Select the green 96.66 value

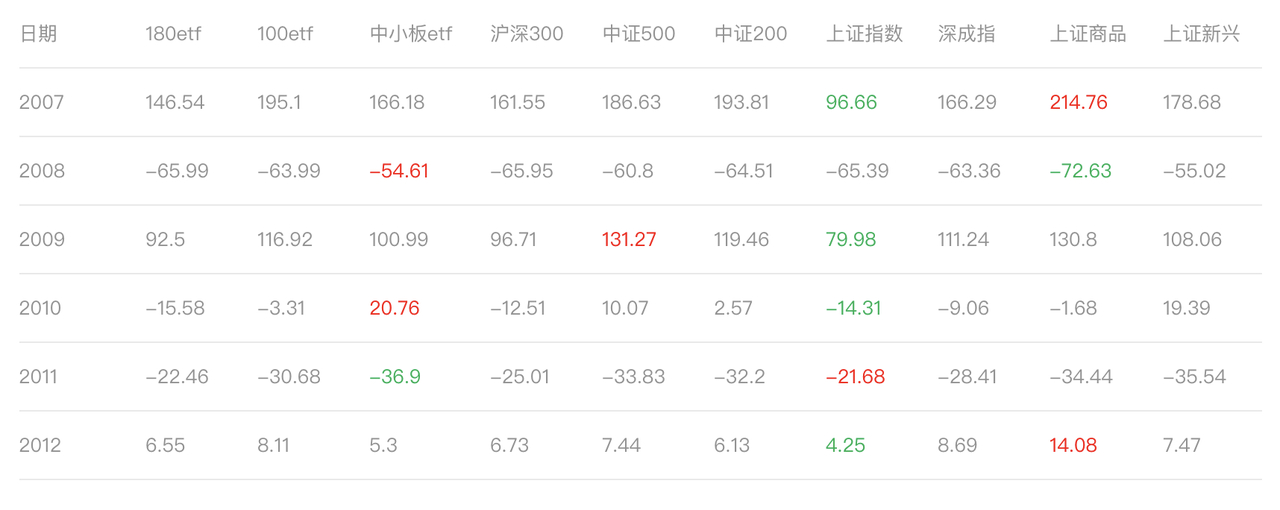pos(851,102)
